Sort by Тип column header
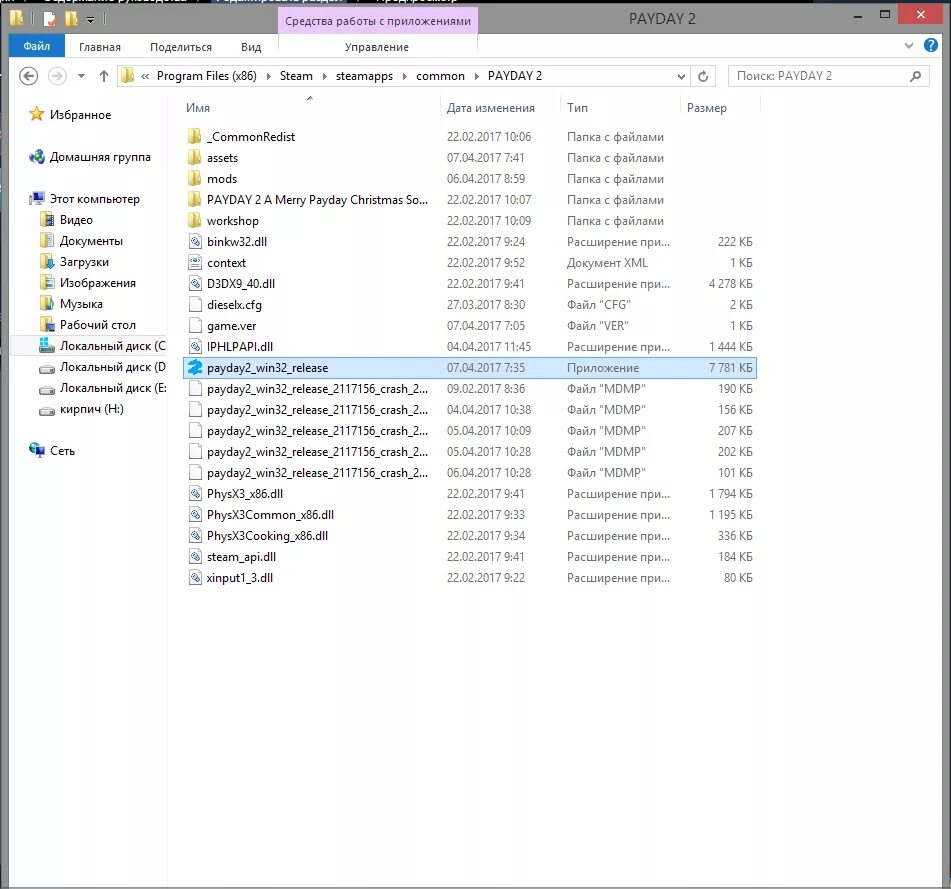 pyautogui.click(x=577, y=107)
